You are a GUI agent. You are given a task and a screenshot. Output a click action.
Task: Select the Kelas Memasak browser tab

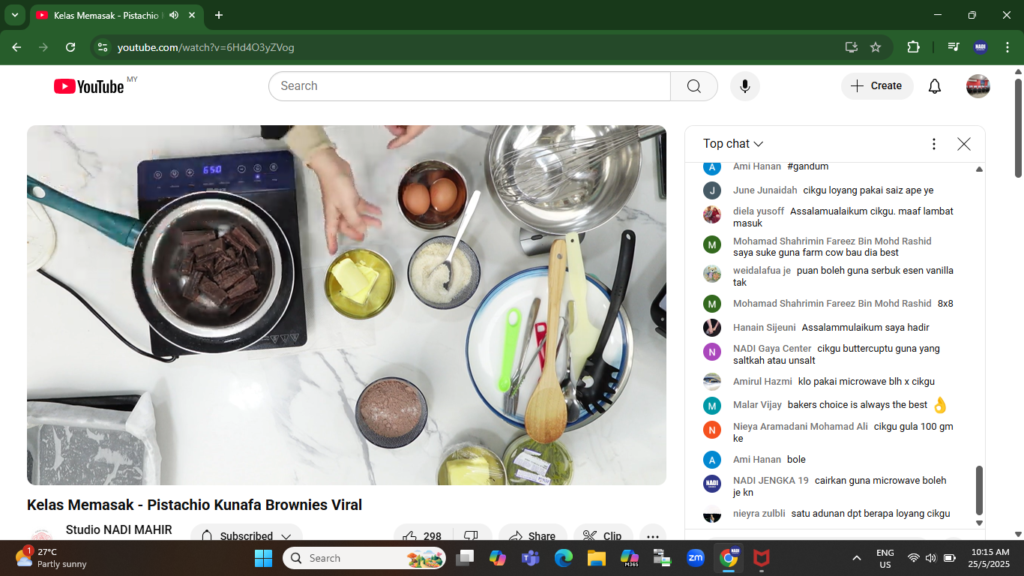coord(104,15)
